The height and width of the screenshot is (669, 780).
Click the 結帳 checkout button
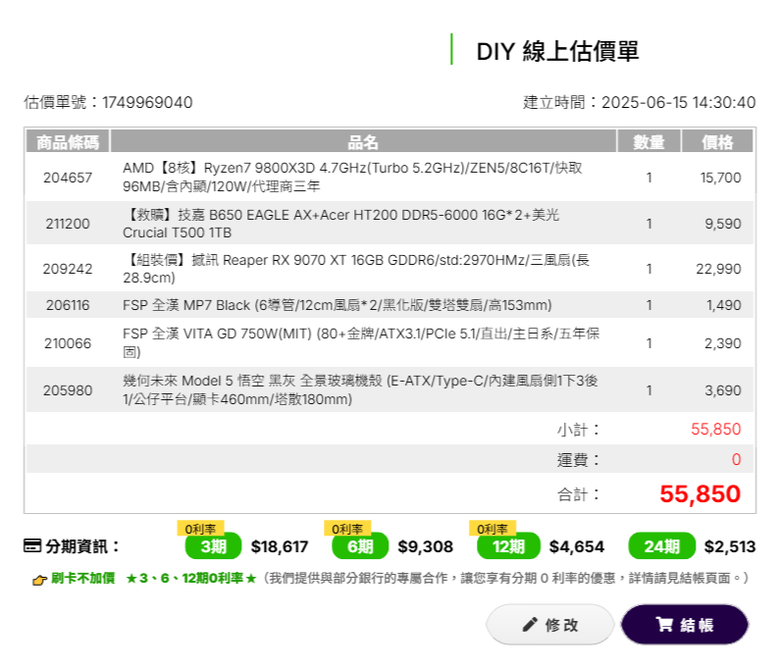pos(684,624)
